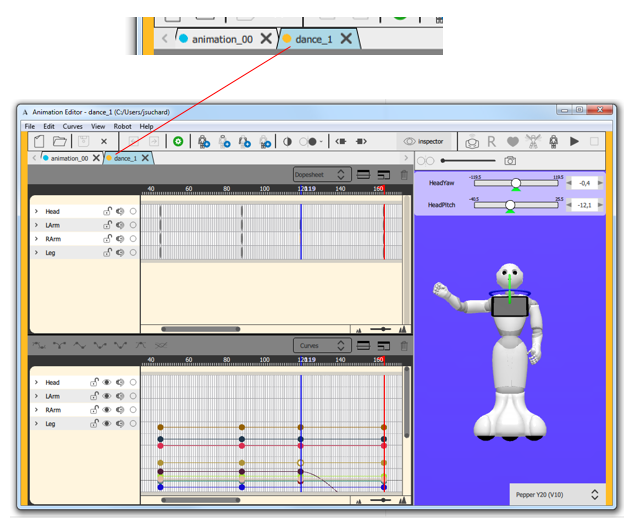Viewport: 627px width, 525px height.
Task: Click the first curve tangent tool icon
Action: coord(39,345)
